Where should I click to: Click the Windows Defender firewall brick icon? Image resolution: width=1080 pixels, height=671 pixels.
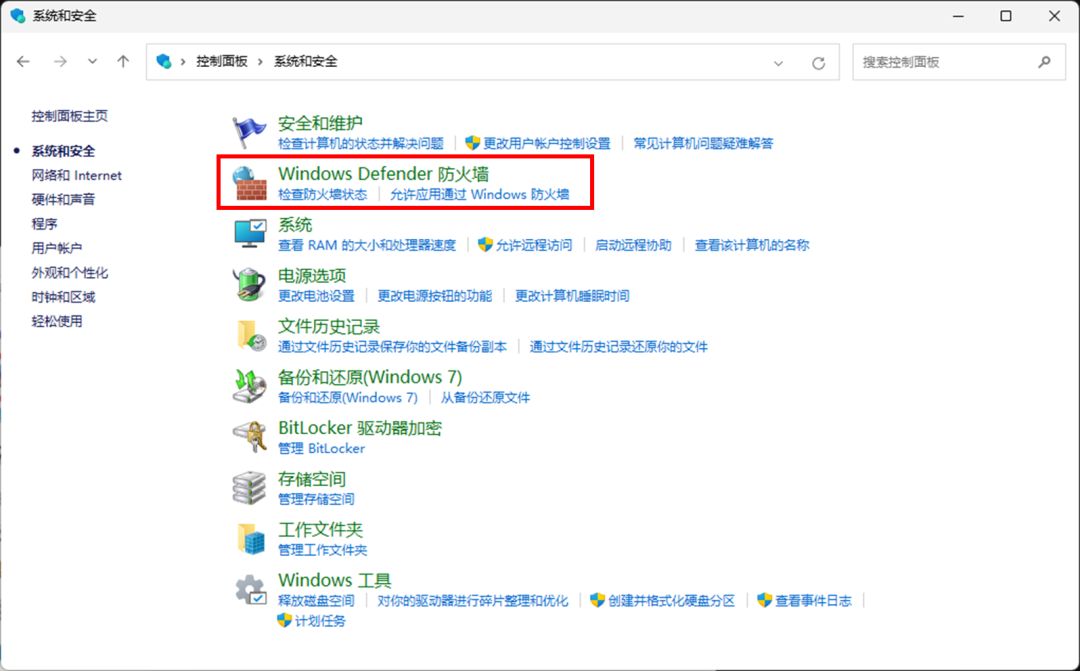point(249,183)
